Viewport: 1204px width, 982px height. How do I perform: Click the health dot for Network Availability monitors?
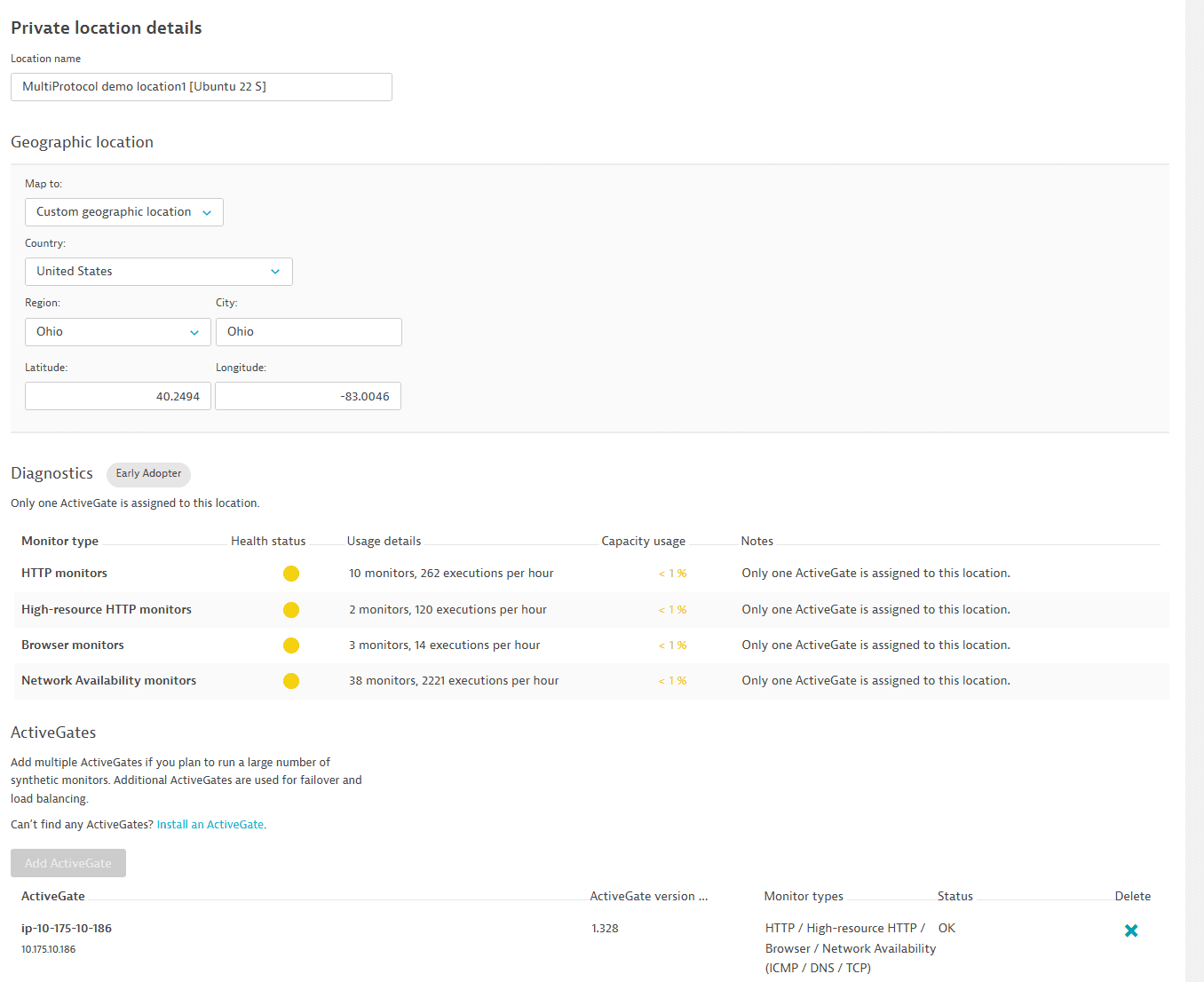coord(291,681)
